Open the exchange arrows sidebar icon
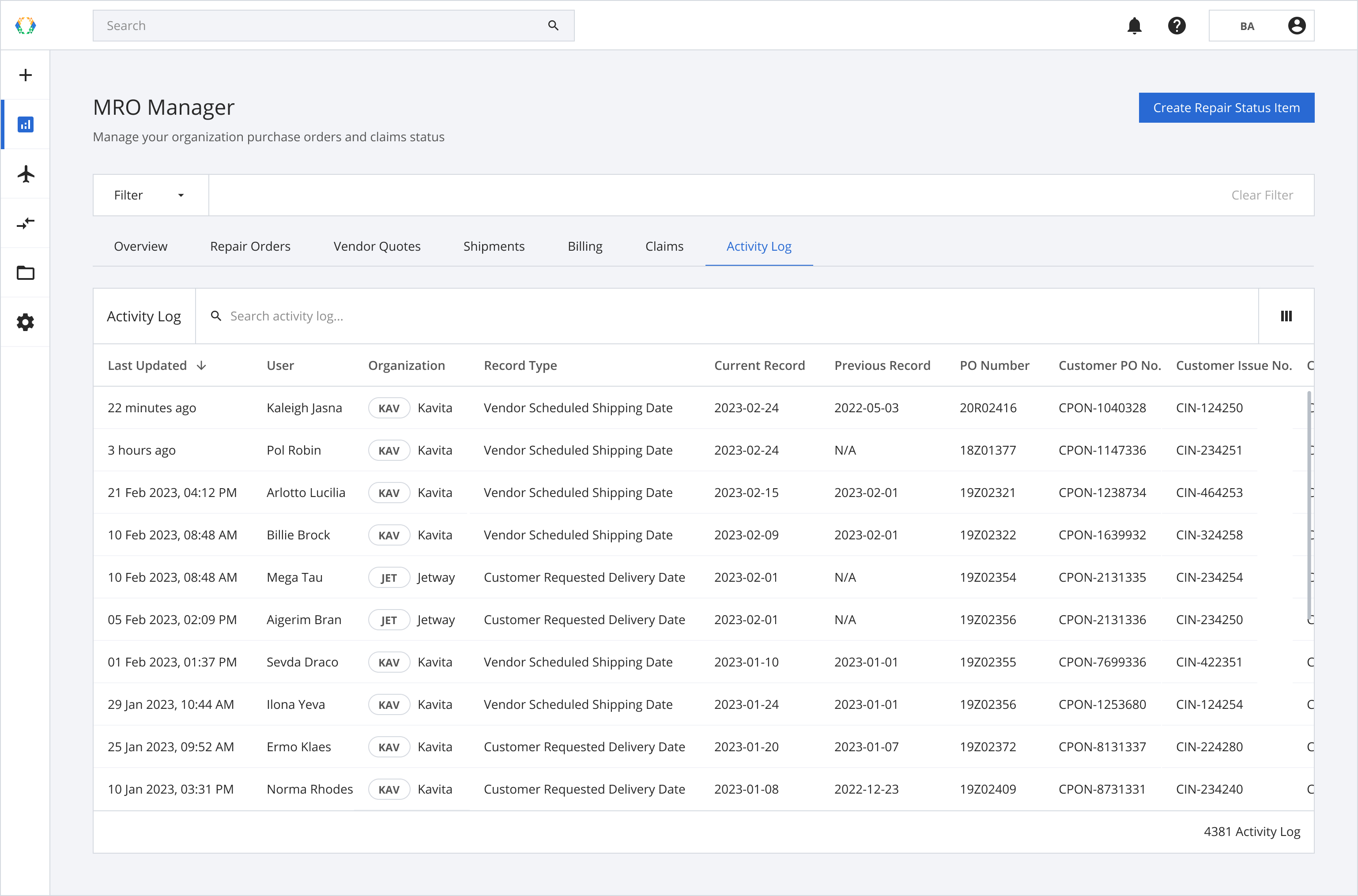1358x896 pixels. tap(25, 223)
